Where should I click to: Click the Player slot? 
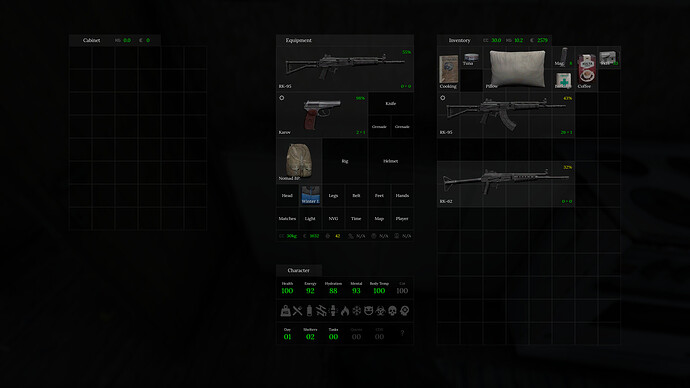pos(402,218)
